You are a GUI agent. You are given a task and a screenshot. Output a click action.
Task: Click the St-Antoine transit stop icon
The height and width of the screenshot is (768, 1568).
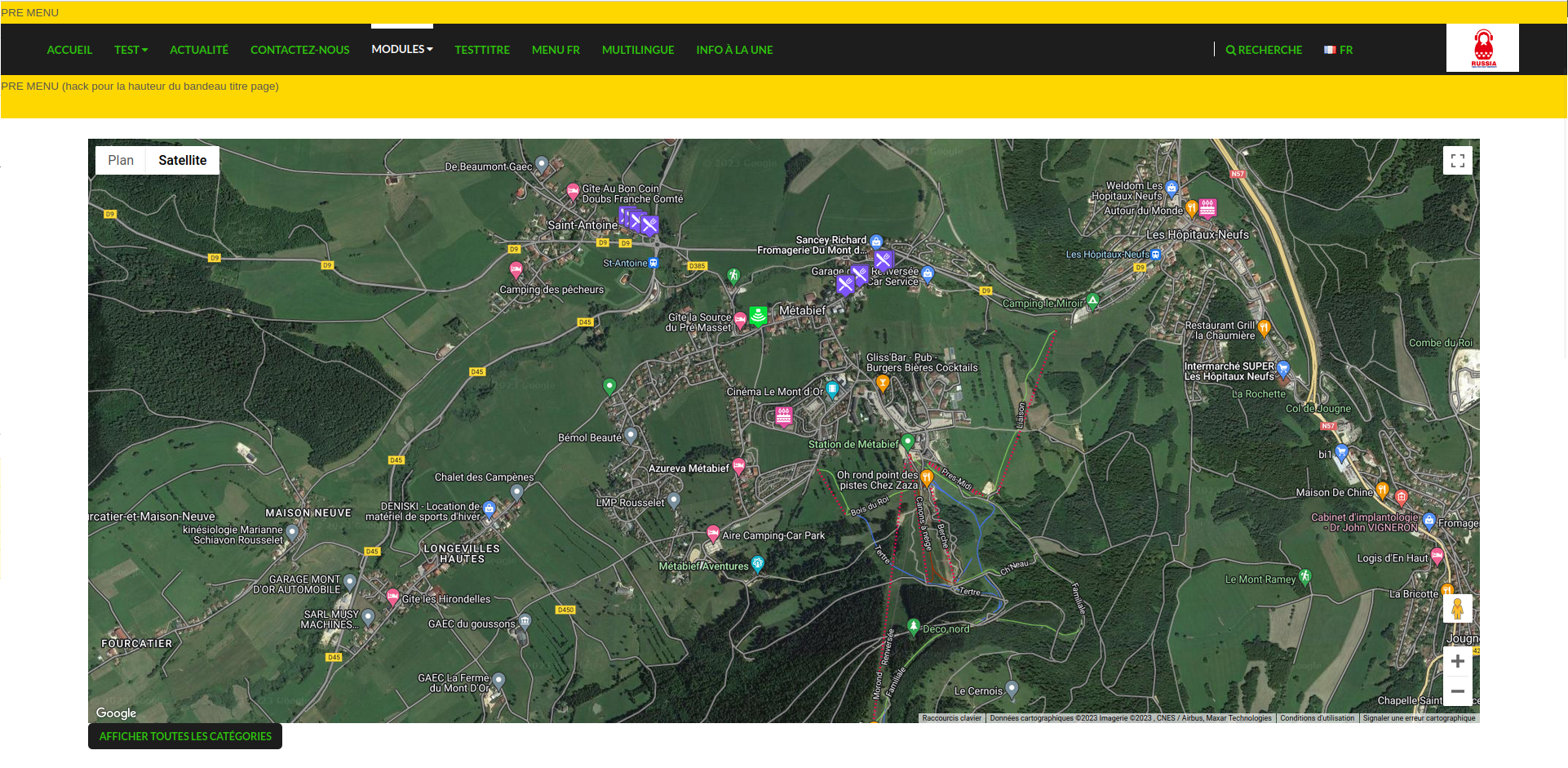coord(653,263)
